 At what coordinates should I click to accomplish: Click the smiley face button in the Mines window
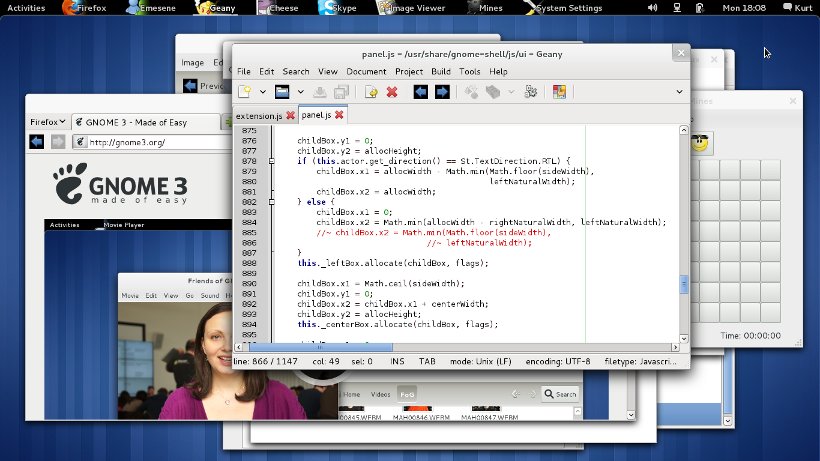point(700,143)
